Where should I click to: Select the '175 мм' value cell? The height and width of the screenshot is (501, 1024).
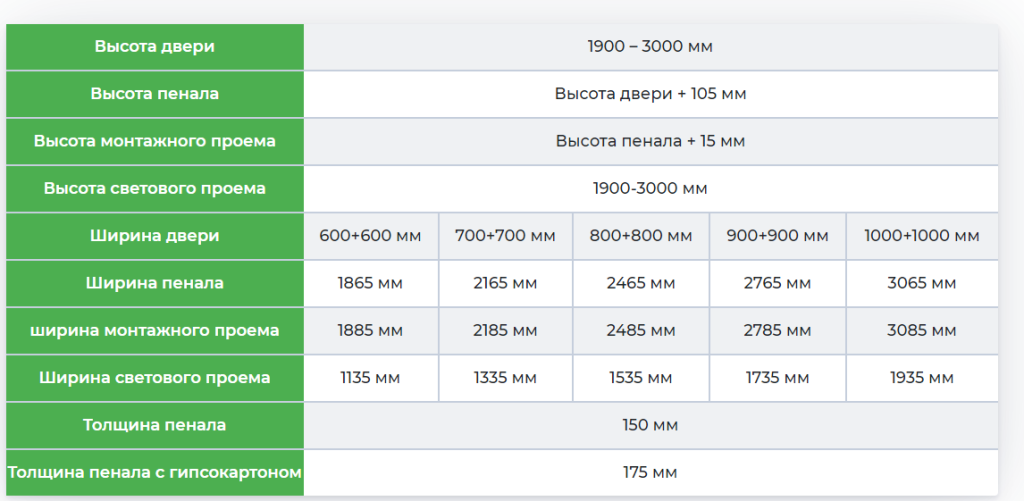650,472
